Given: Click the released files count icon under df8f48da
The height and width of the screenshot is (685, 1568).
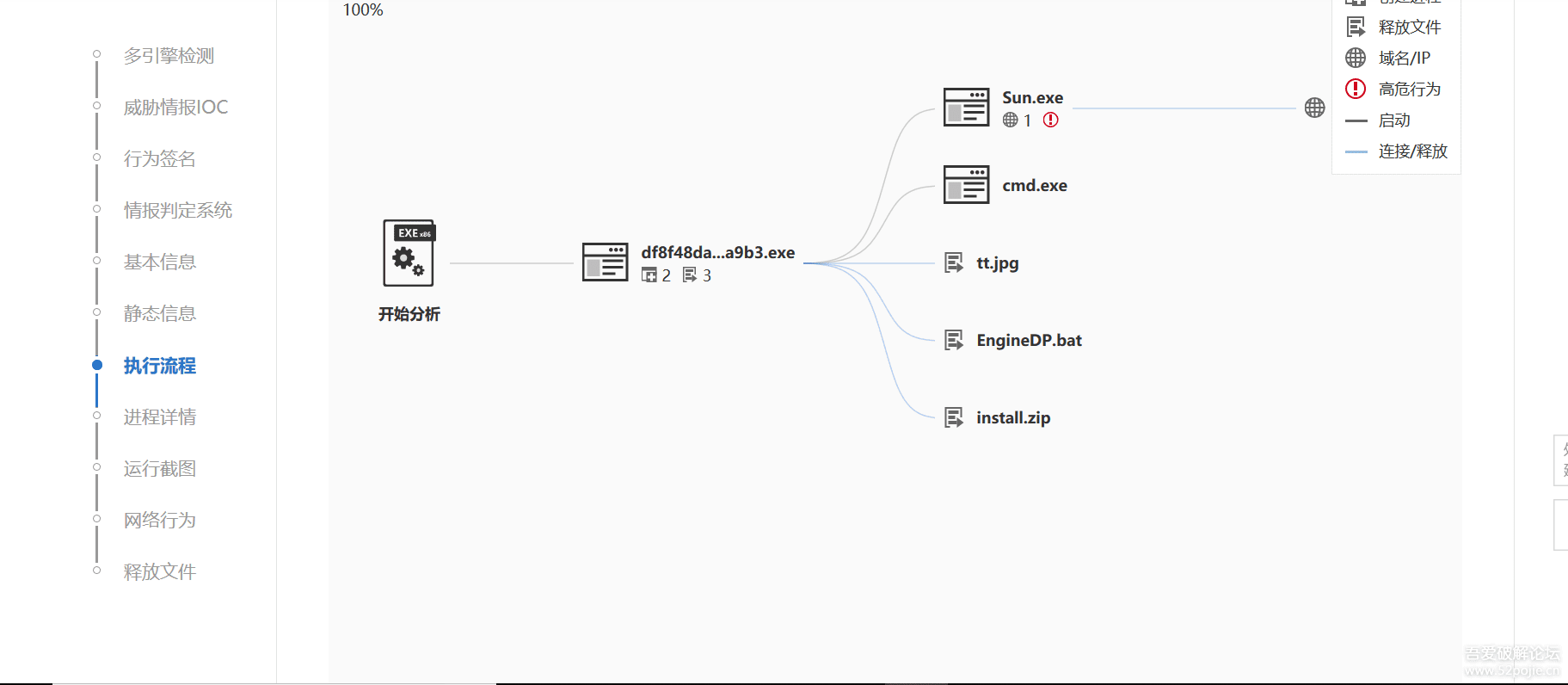Looking at the screenshot, I should [x=690, y=275].
